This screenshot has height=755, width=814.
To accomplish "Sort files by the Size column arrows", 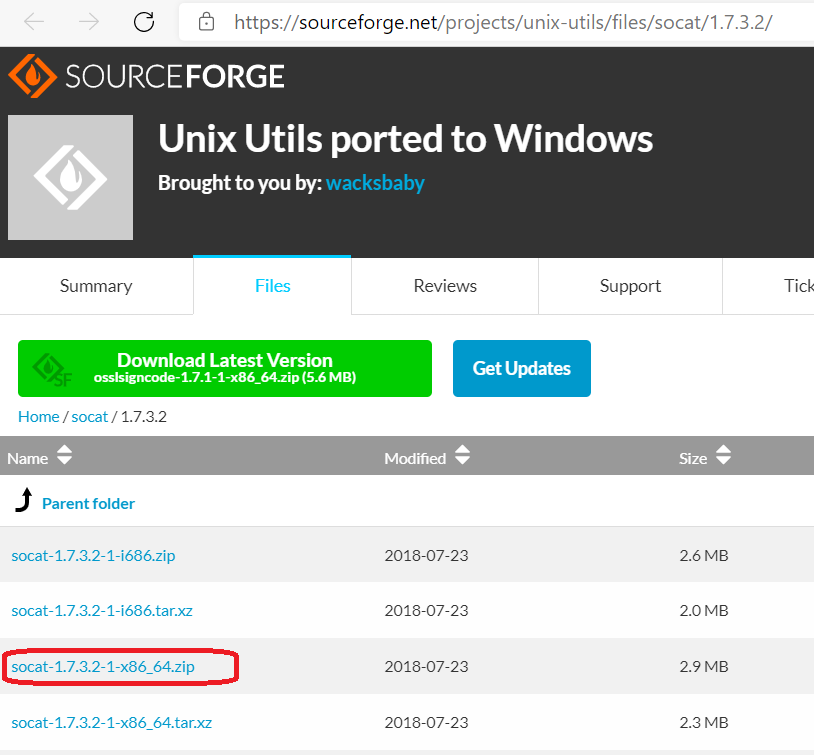I will click(723, 457).
